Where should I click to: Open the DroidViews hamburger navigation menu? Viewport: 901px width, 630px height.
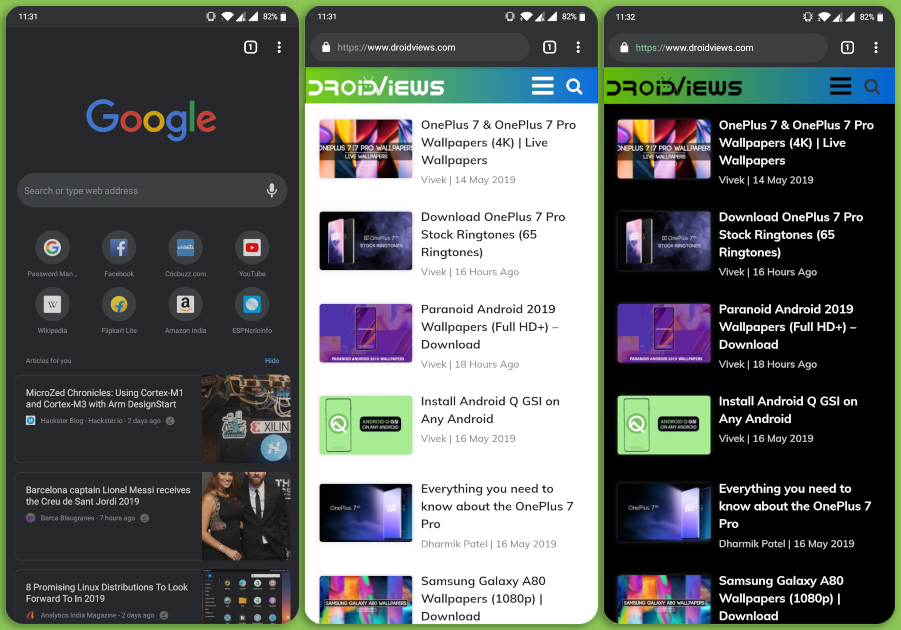tap(542, 86)
